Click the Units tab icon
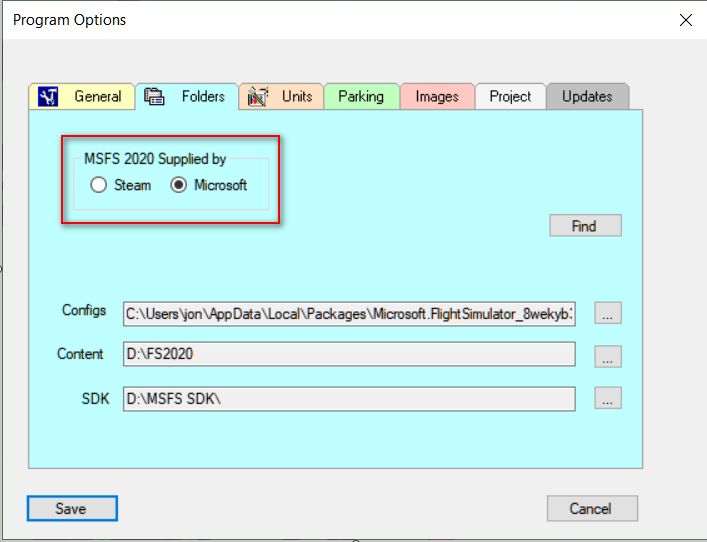 258,96
